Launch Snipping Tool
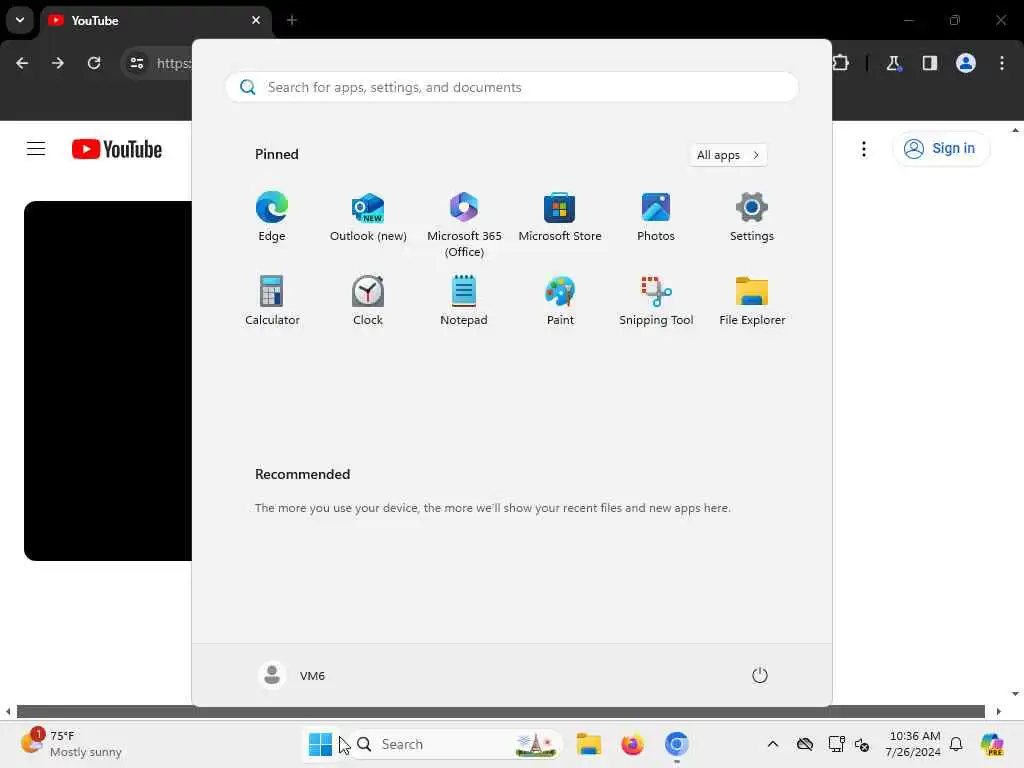The height and width of the screenshot is (768, 1024). tap(656, 301)
